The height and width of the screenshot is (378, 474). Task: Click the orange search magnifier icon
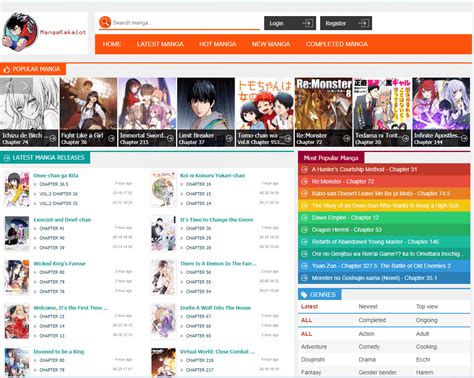click(105, 22)
